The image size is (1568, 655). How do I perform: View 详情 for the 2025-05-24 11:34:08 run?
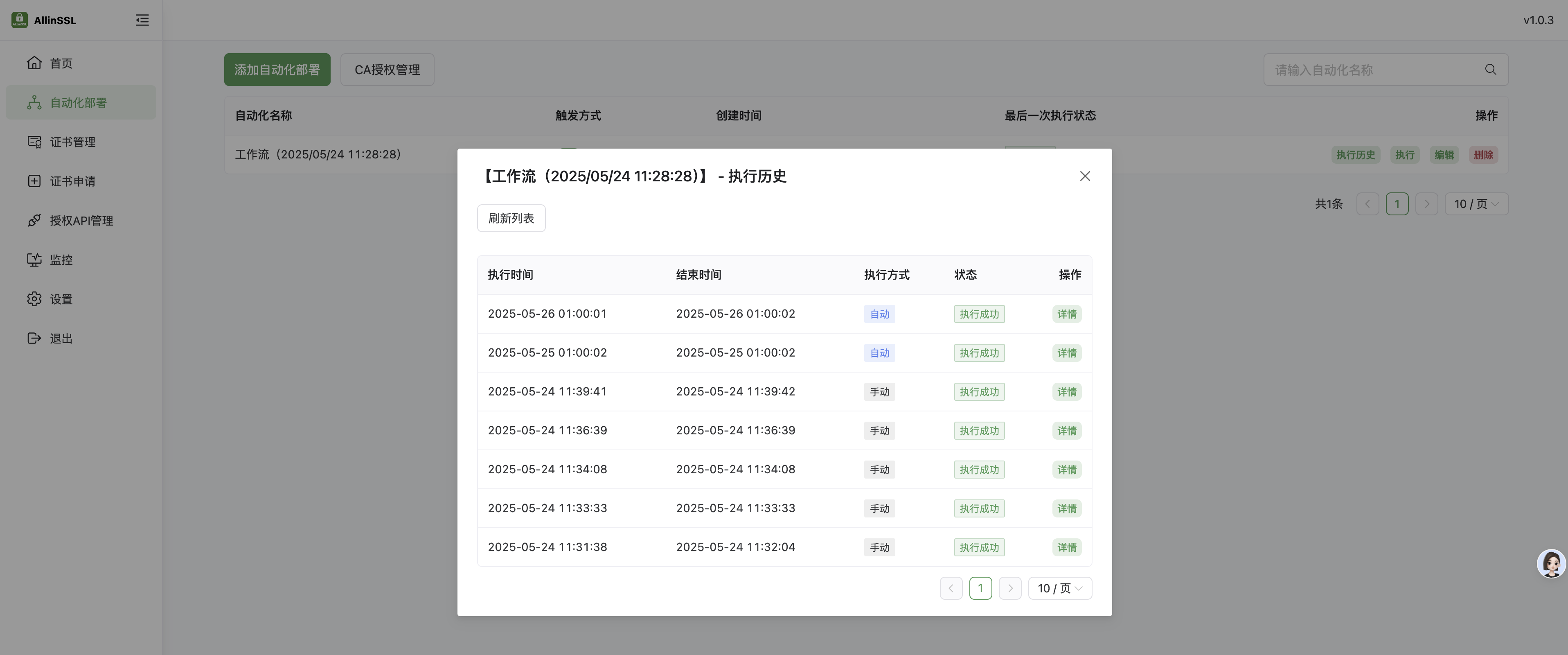click(1066, 470)
